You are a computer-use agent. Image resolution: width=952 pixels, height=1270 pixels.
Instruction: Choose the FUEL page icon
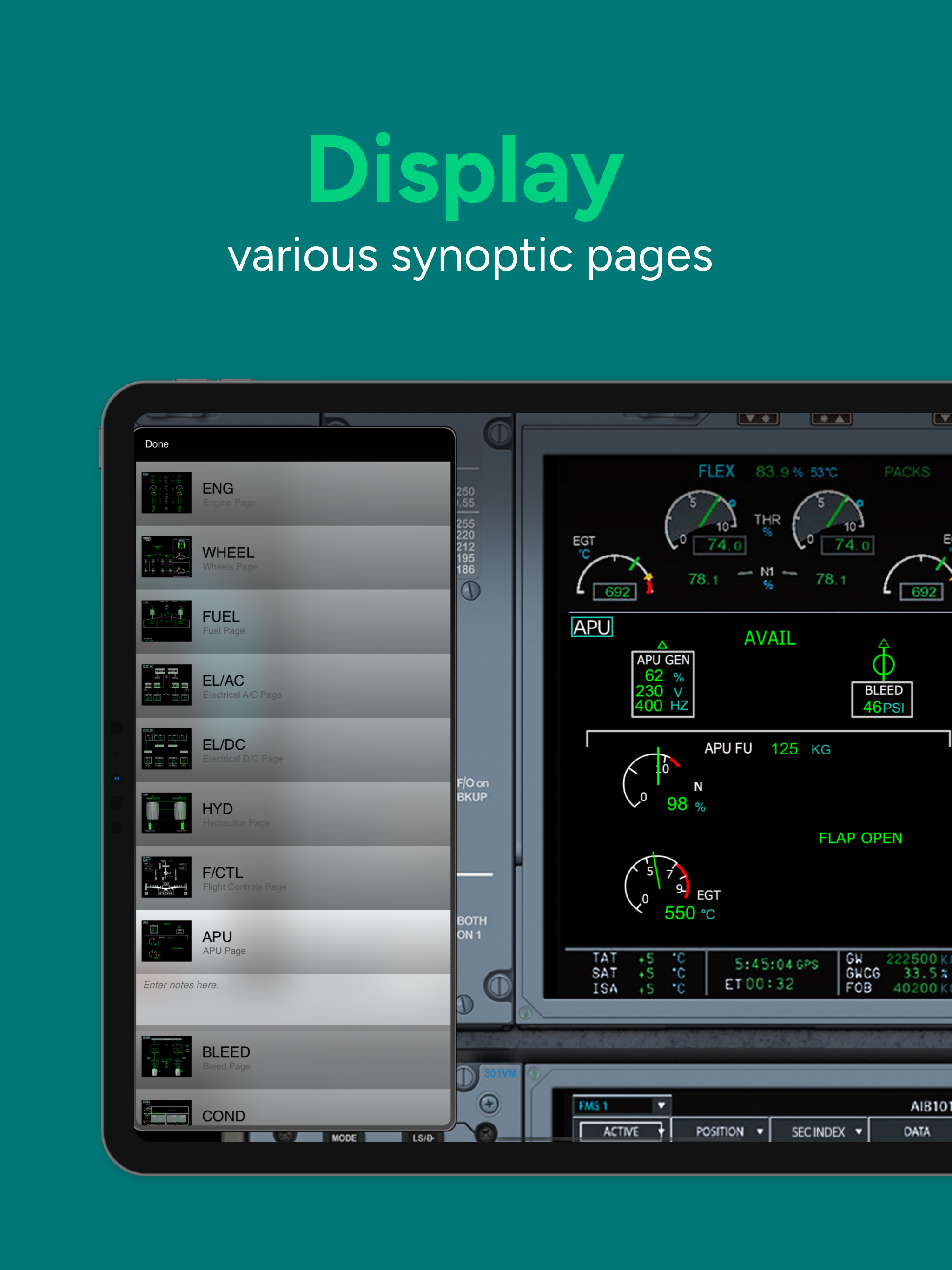(166, 621)
